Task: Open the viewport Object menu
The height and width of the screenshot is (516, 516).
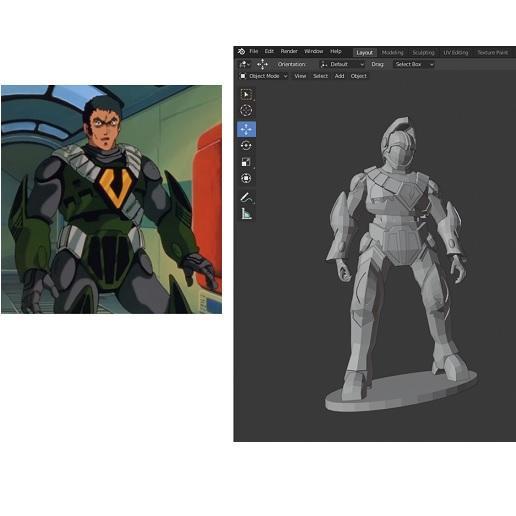Action: tap(359, 76)
